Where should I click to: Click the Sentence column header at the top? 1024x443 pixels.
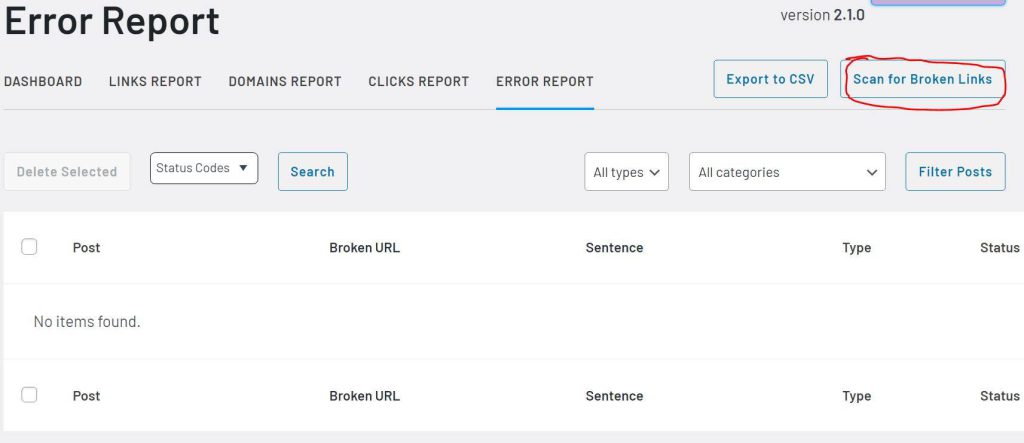614,248
